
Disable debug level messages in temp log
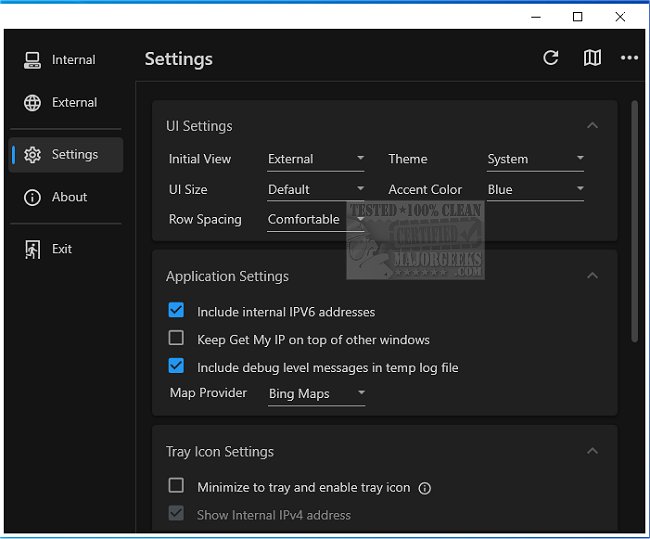[177, 367]
